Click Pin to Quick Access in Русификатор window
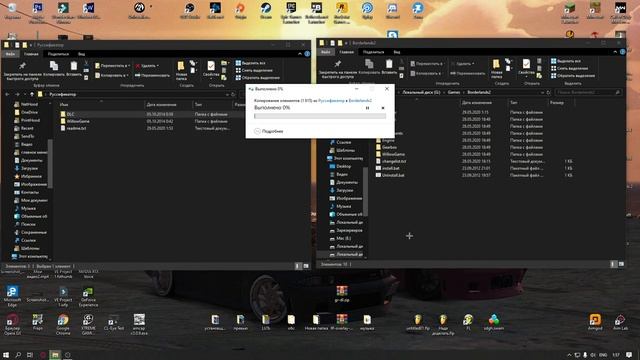 22,71
